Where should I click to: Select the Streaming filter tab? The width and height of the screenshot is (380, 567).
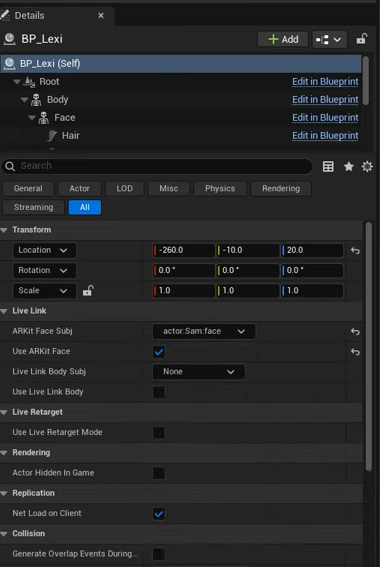click(x=34, y=207)
